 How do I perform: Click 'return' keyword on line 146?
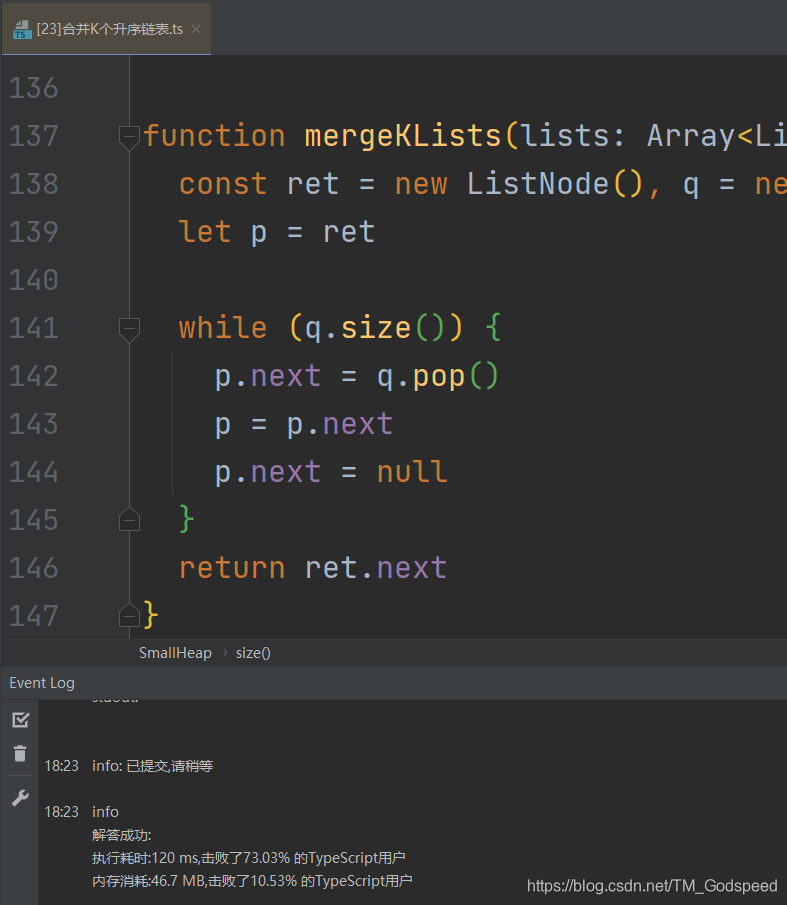click(x=232, y=568)
